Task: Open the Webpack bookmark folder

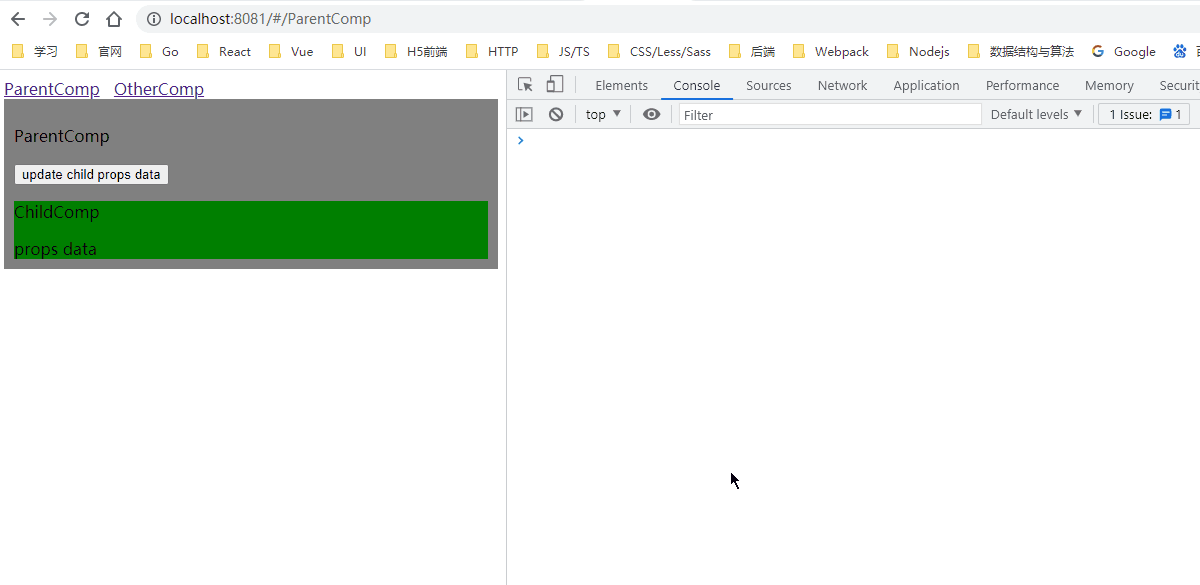Action: [830, 52]
